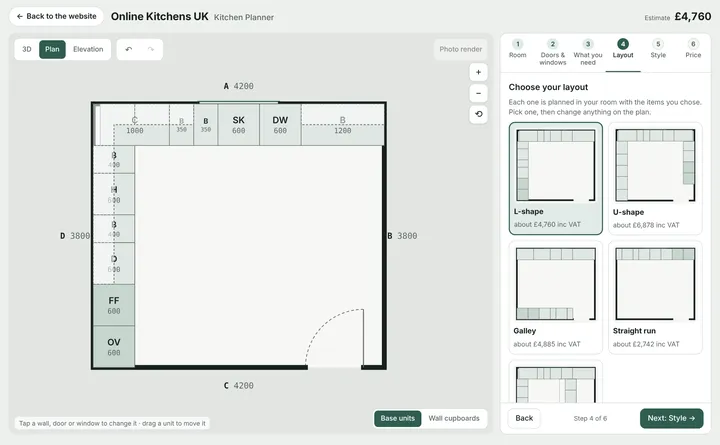Select the B 1200 base unit
This screenshot has height=445, width=720.
pos(343,124)
